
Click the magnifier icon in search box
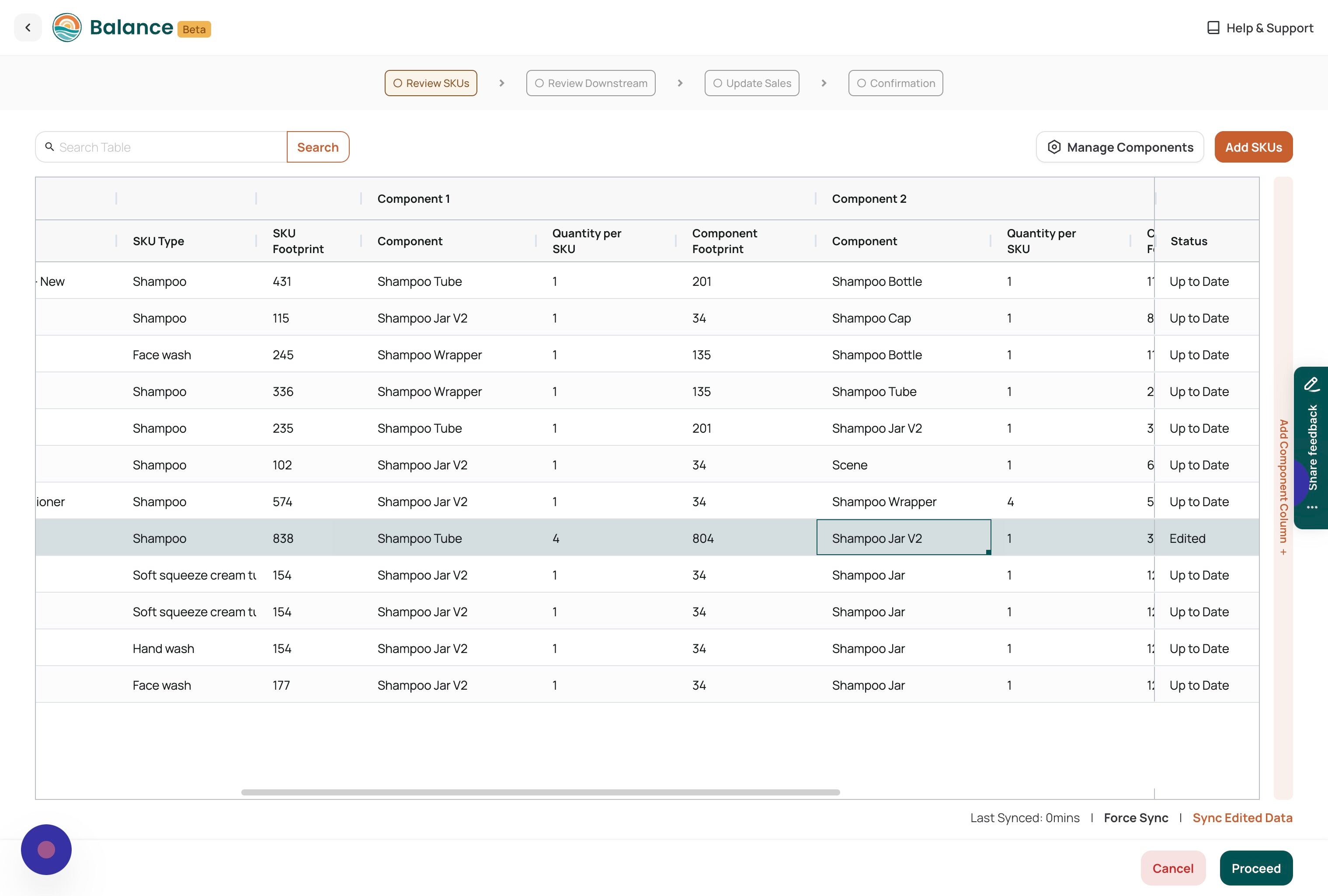click(x=50, y=147)
